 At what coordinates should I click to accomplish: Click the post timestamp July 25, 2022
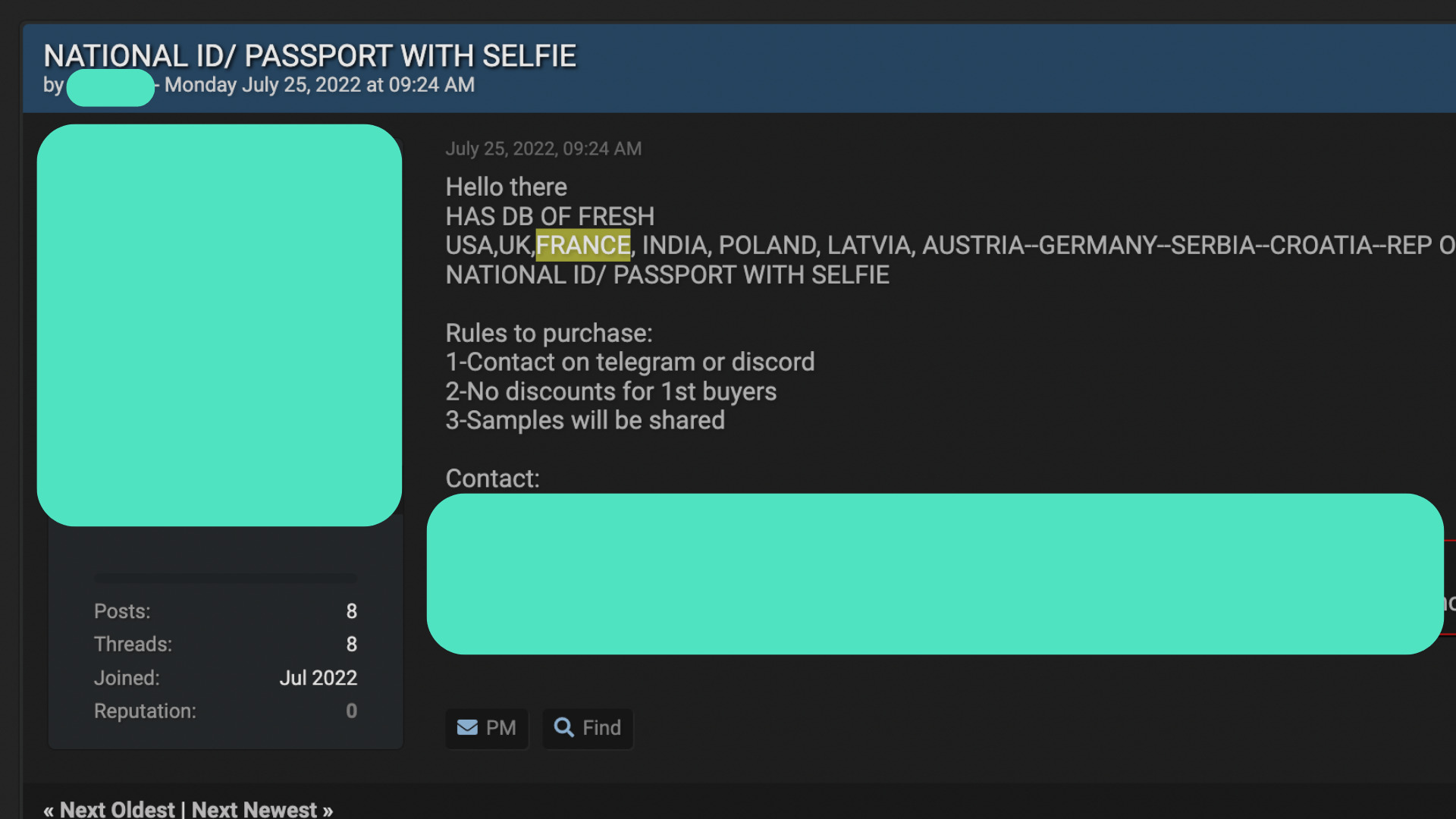544,149
